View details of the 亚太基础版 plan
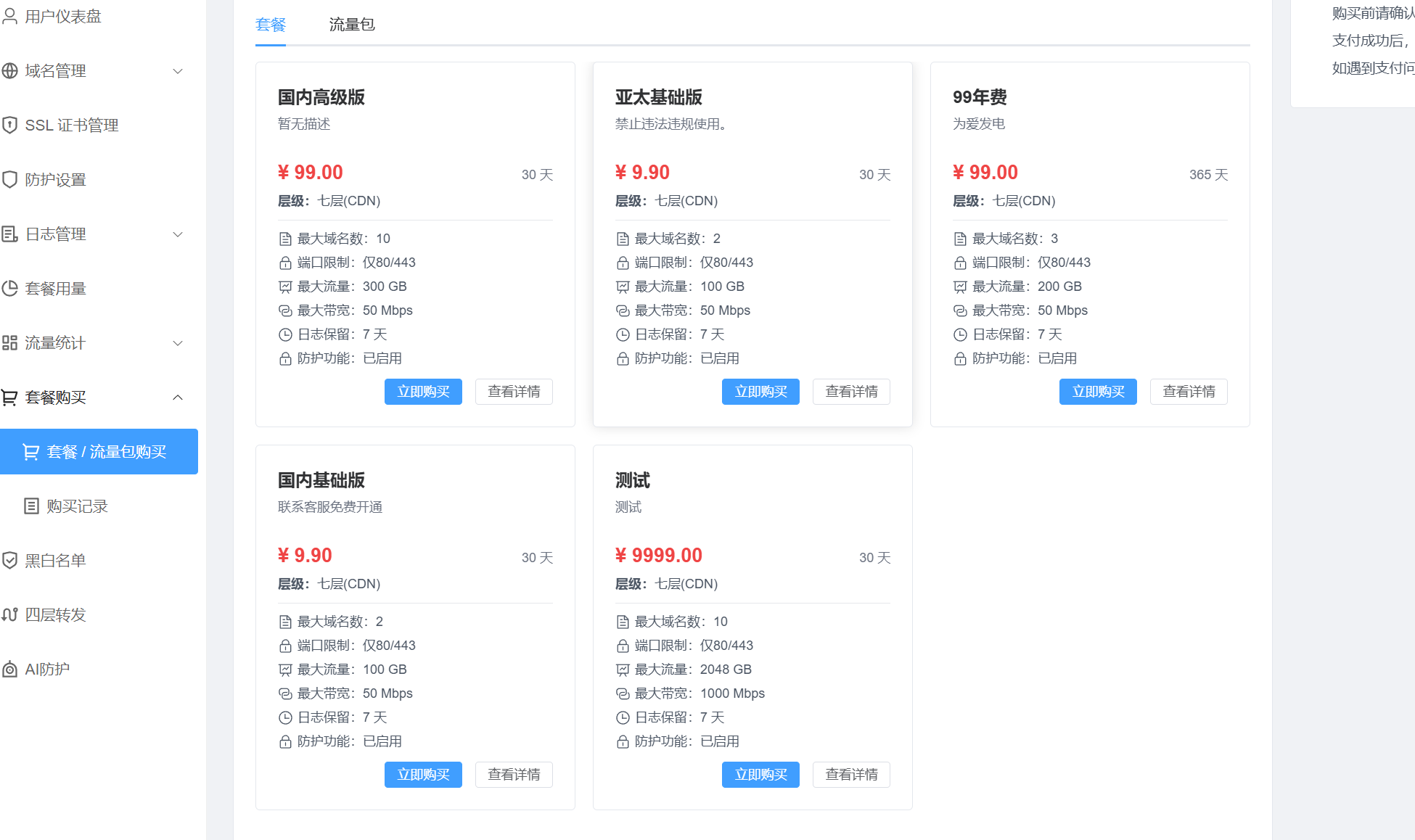The height and width of the screenshot is (840, 1415). (851, 392)
